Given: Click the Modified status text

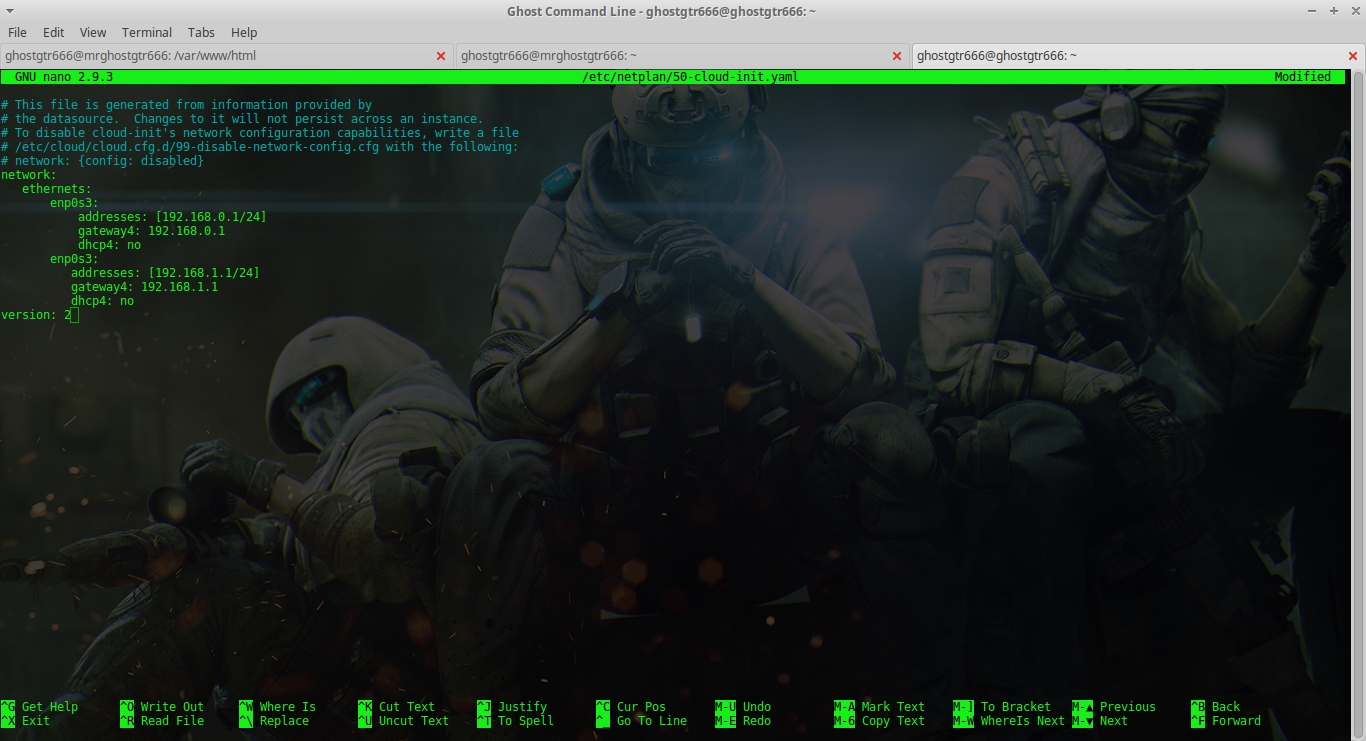Looking at the screenshot, I should [x=1302, y=77].
